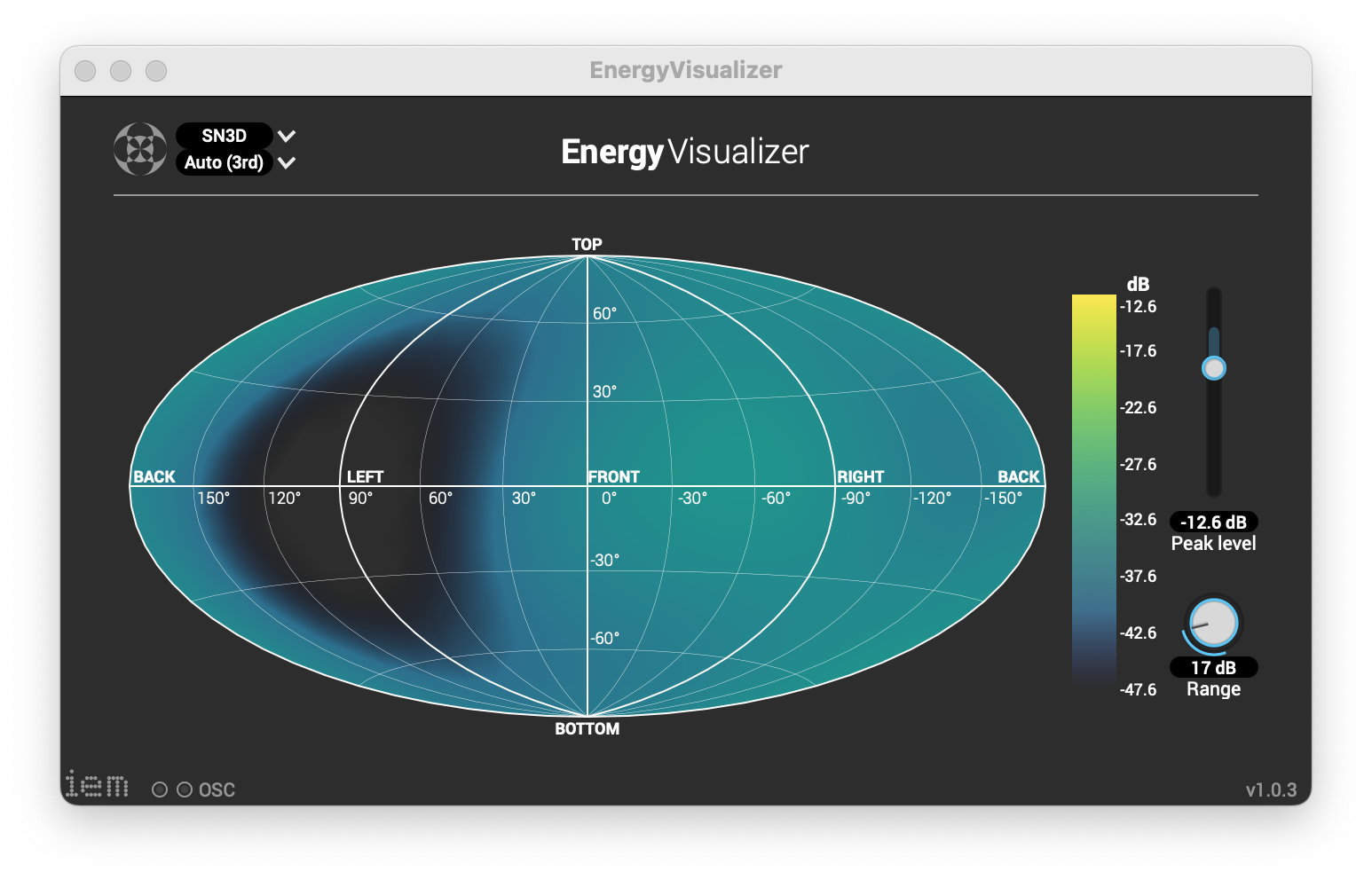The height and width of the screenshot is (880, 1372).
Task: Click the Range rotary knob
Action: (1213, 623)
